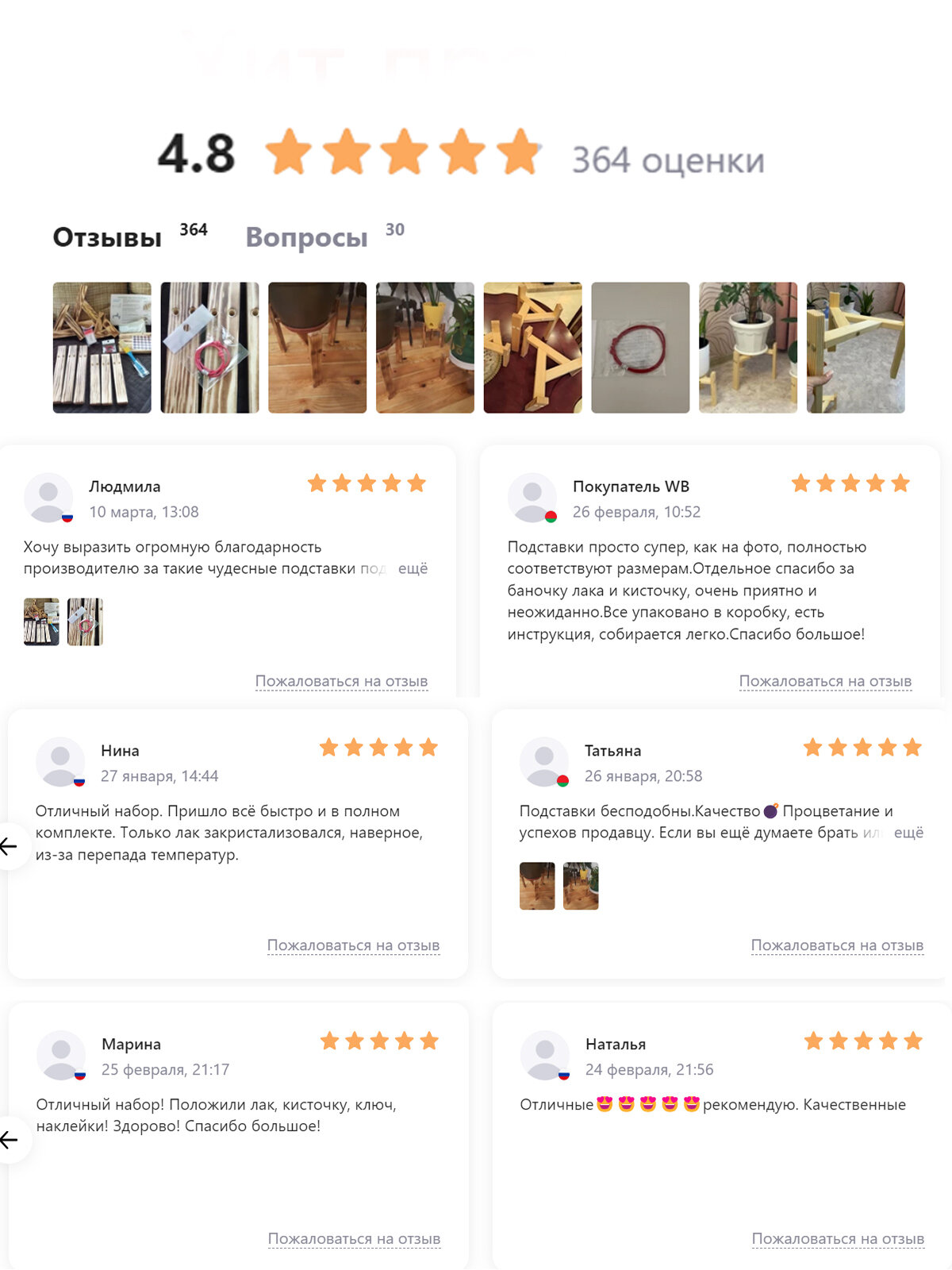Click Покупатель WB avatar icon

[x=532, y=498]
